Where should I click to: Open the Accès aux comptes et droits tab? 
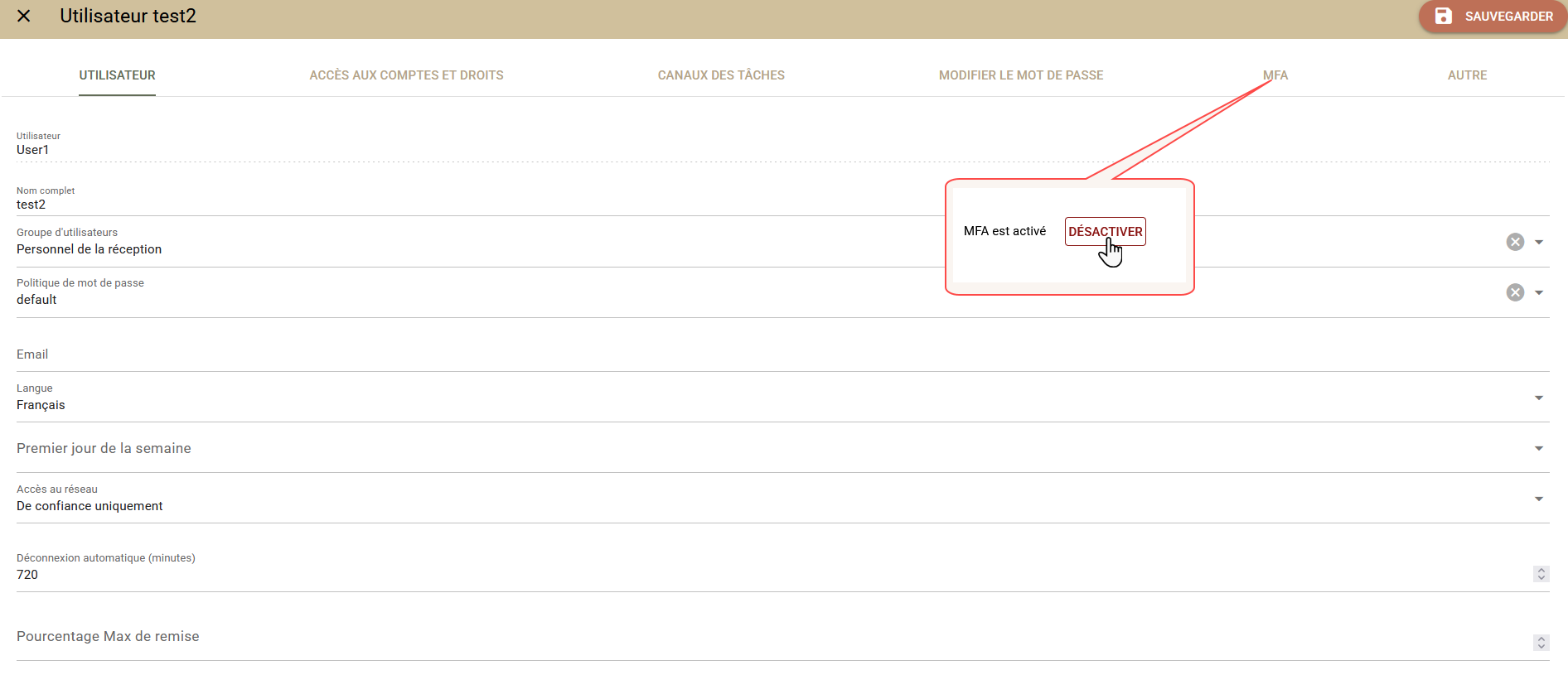pyautogui.click(x=406, y=75)
